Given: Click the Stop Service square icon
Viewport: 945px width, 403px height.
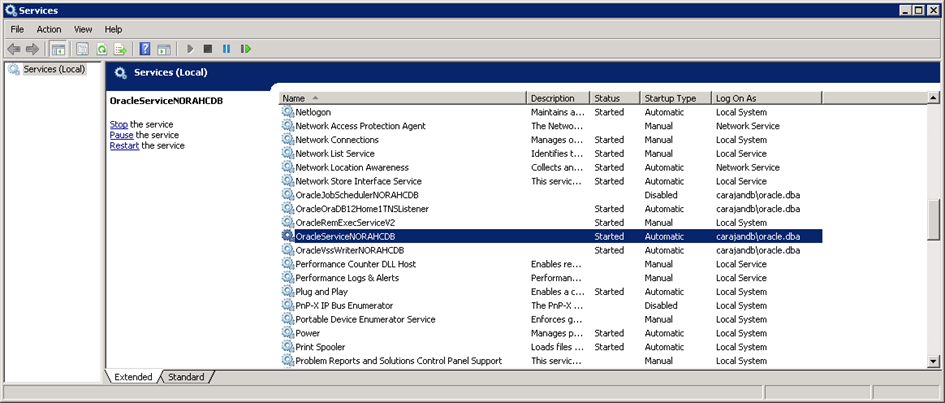Looking at the screenshot, I should (208, 49).
